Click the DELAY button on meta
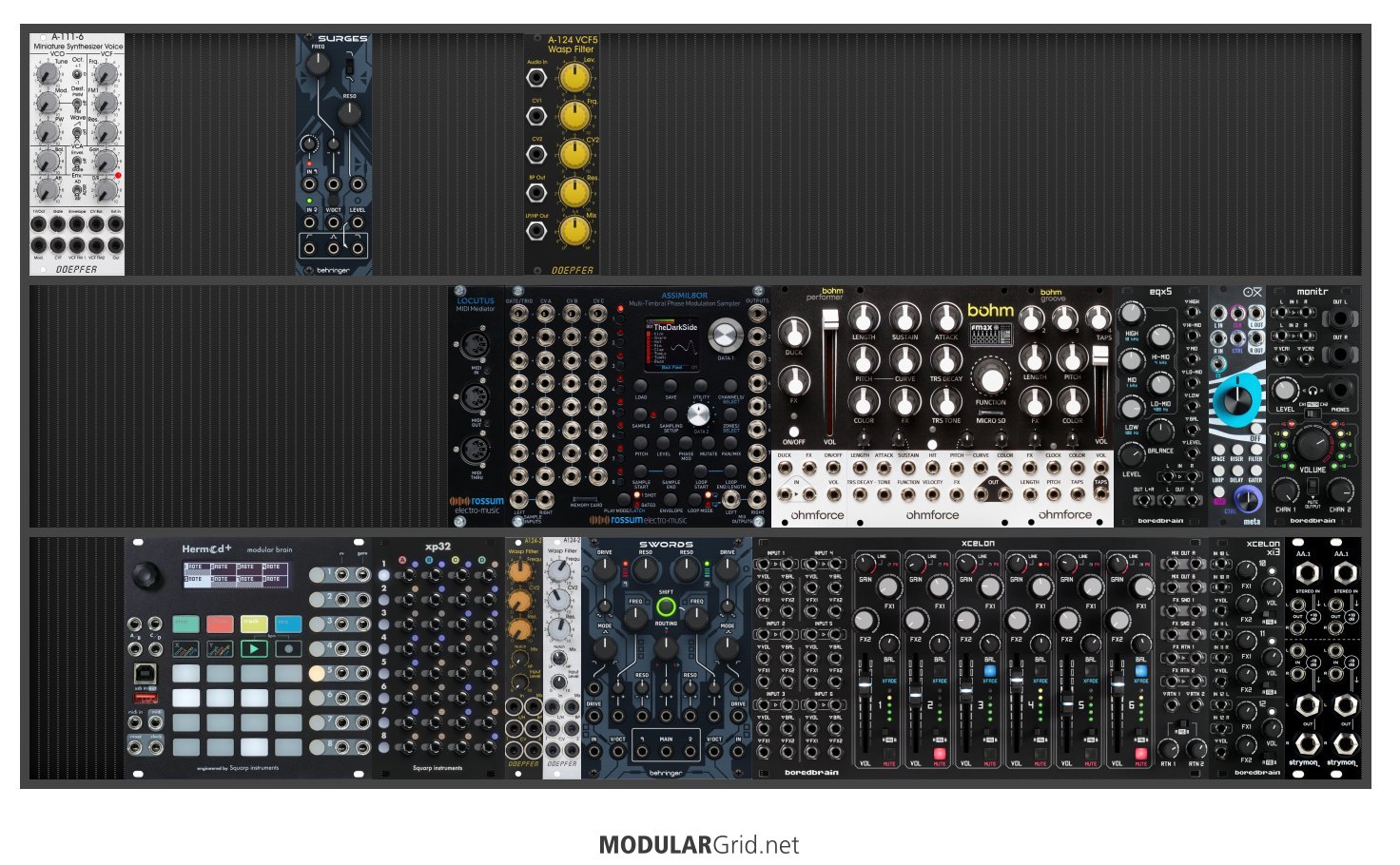Screen dimensions: 1400x865 click(x=1237, y=470)
